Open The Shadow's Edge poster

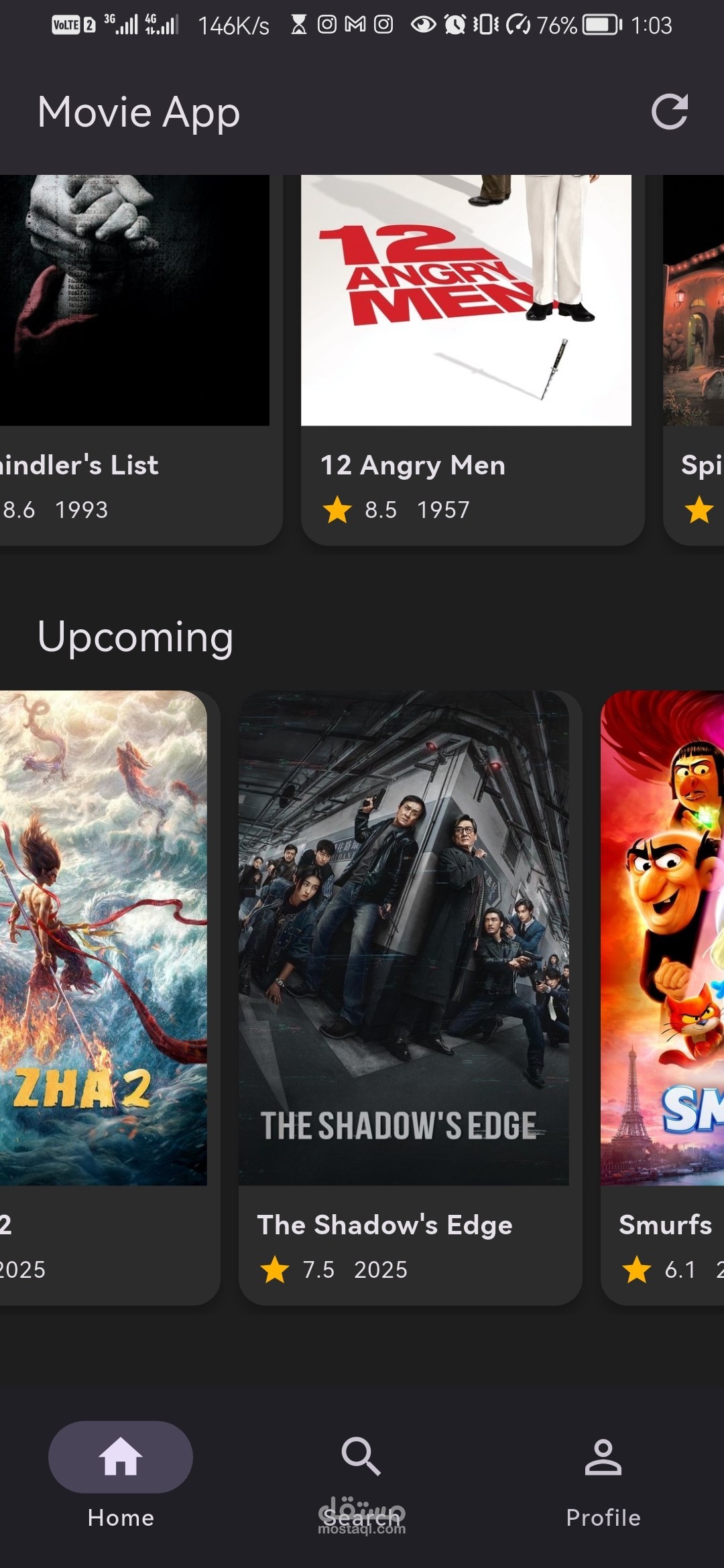pyautogui.click(x=404, y=938)
